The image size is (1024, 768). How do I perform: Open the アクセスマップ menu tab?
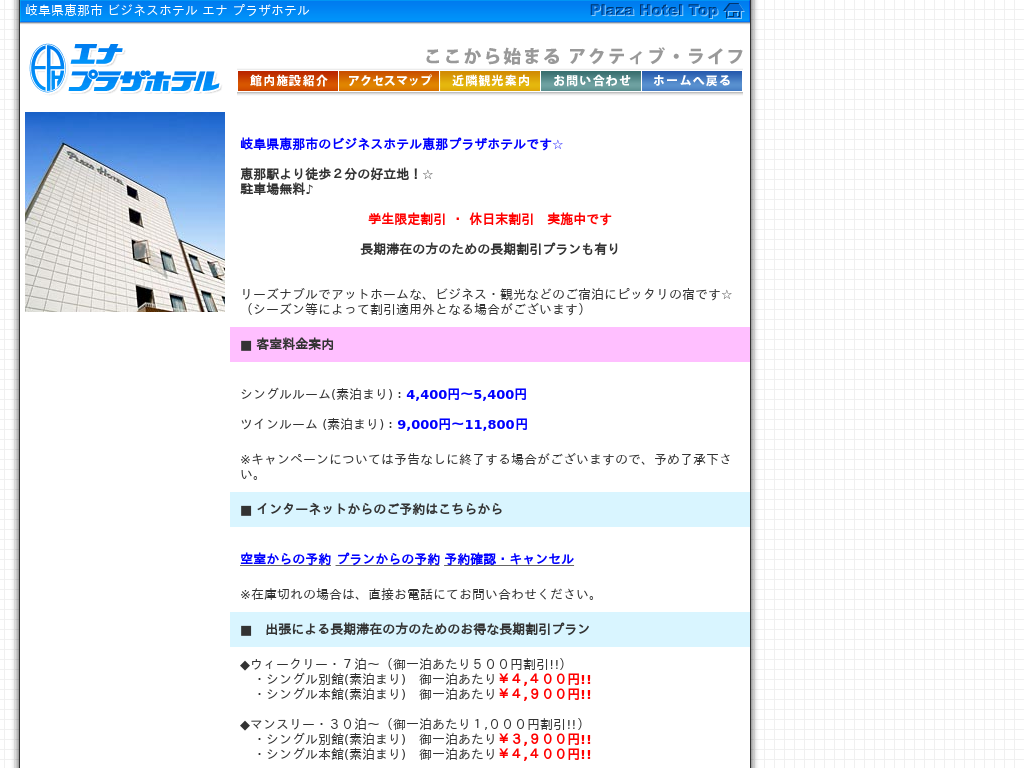389,81
